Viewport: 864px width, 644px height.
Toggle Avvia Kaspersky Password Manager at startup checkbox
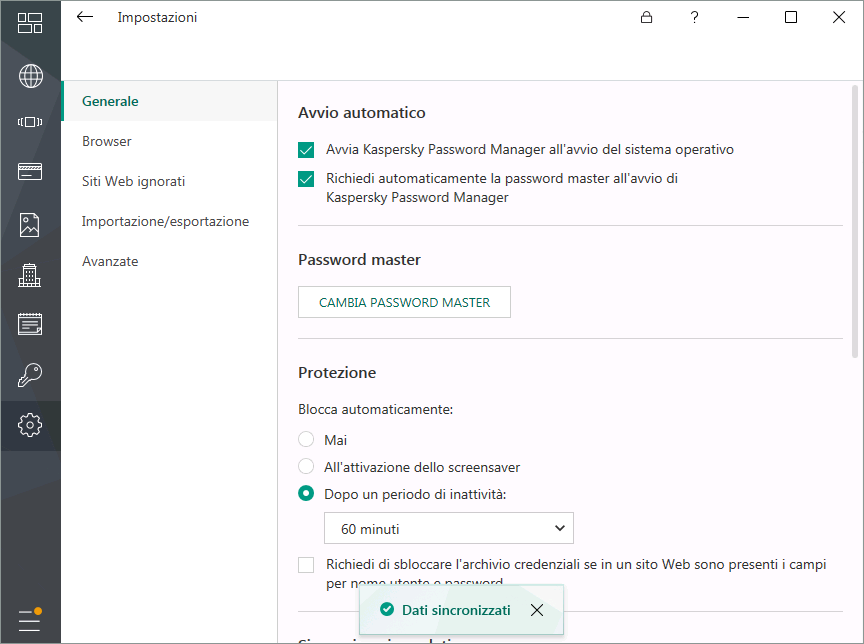[306, 150]
